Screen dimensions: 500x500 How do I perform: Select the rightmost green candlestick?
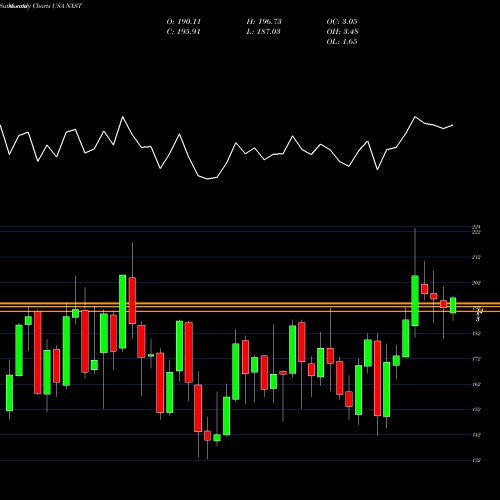tap(453, 305)
